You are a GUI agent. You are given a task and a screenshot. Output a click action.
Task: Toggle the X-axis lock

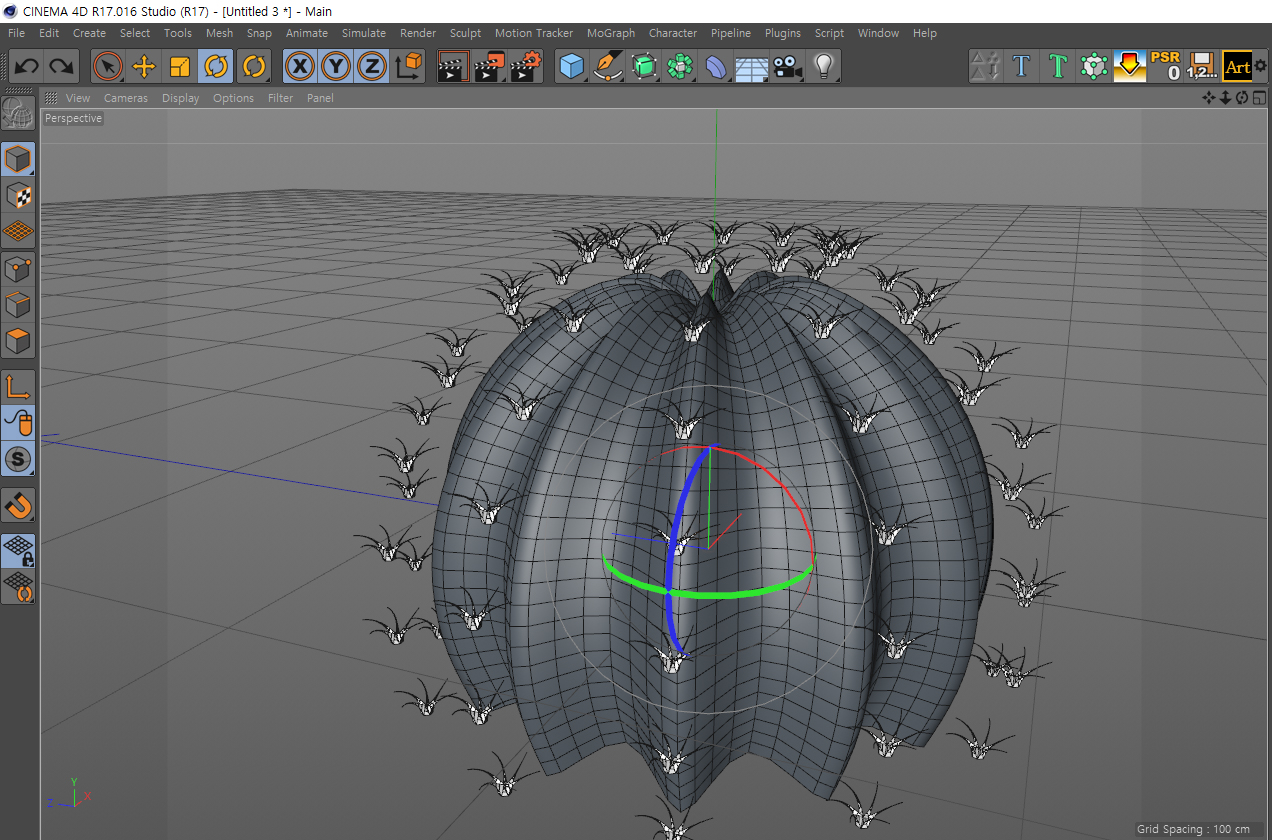(x=299, y=67)
